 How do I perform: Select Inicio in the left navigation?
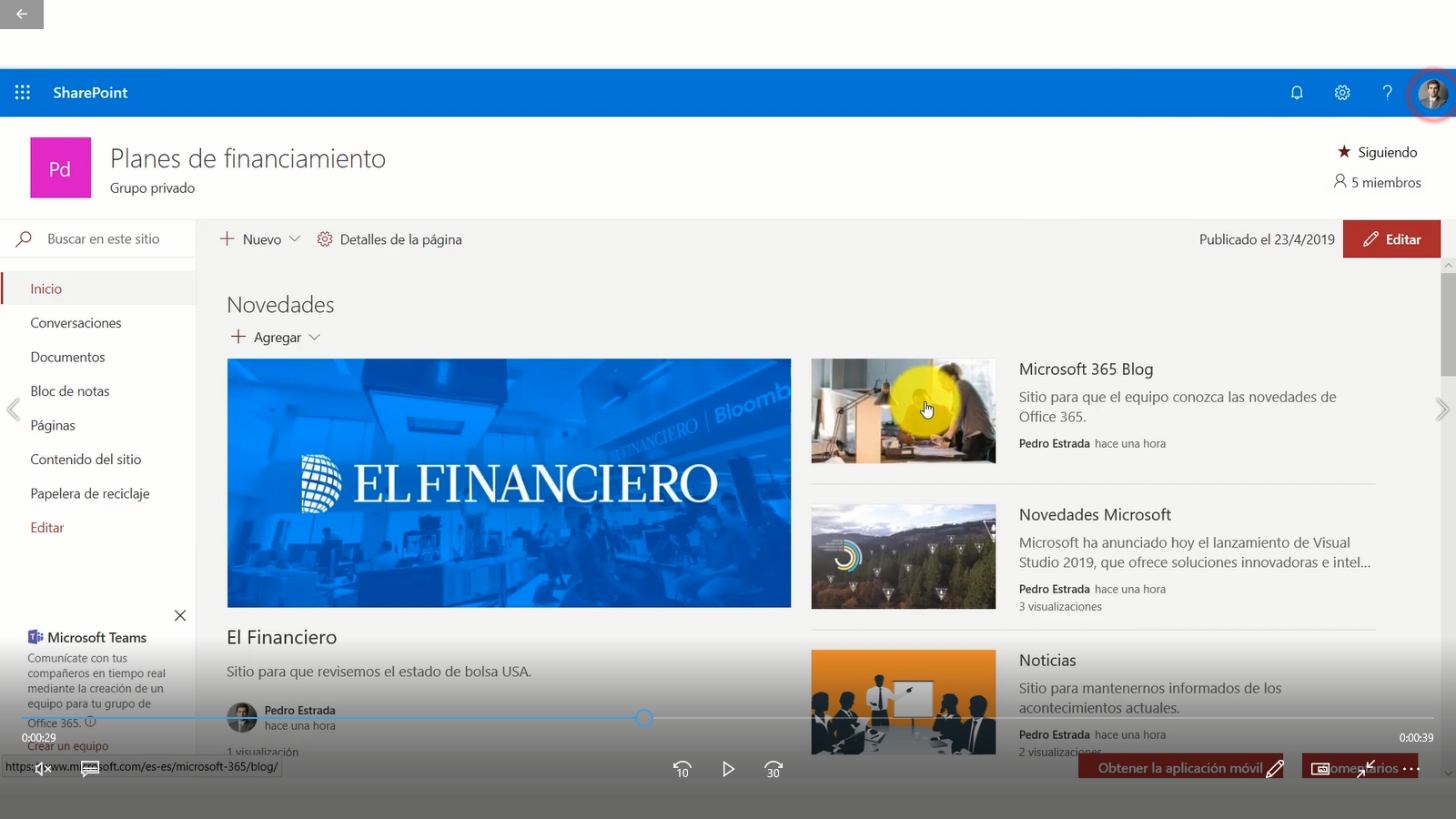click(46, 288)
